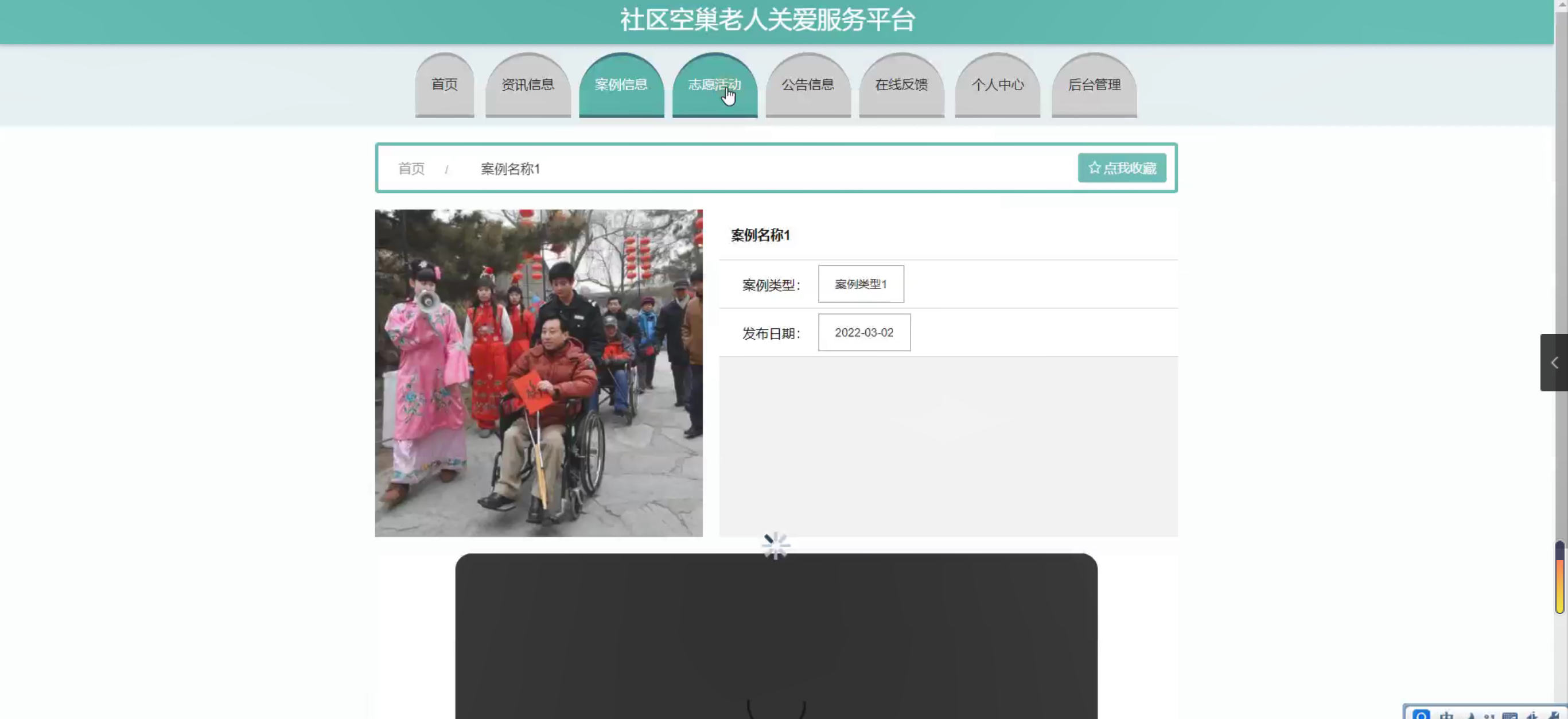
Task: Expand the right-side collapsed panel arrow
Action: 1554,363
